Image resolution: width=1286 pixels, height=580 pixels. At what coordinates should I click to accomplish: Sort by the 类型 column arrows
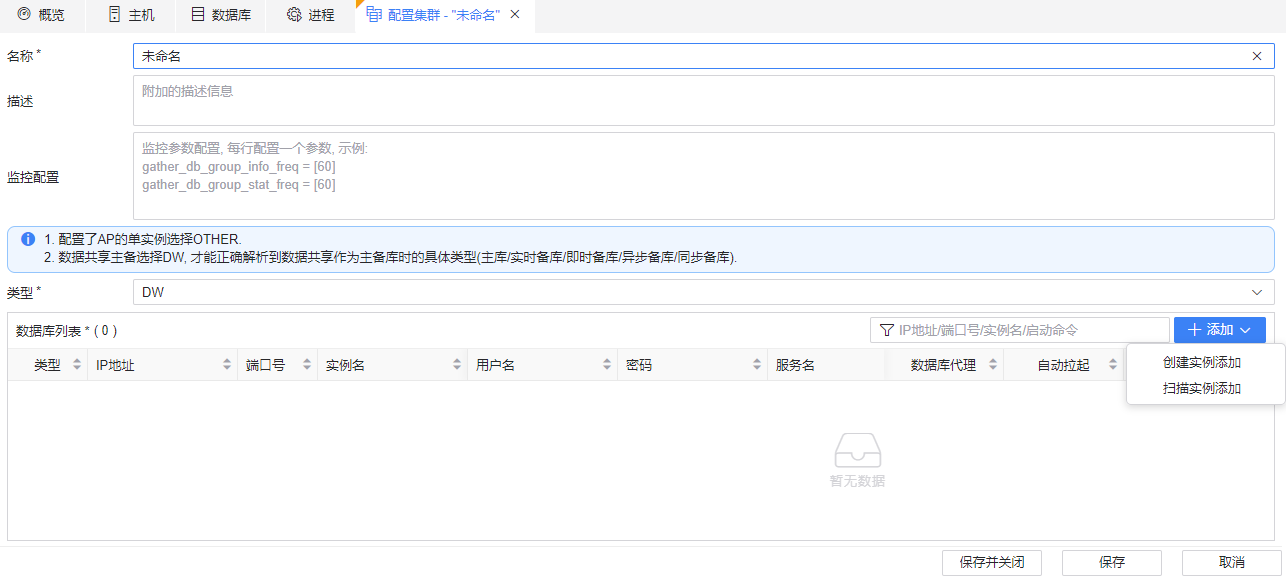76,365
